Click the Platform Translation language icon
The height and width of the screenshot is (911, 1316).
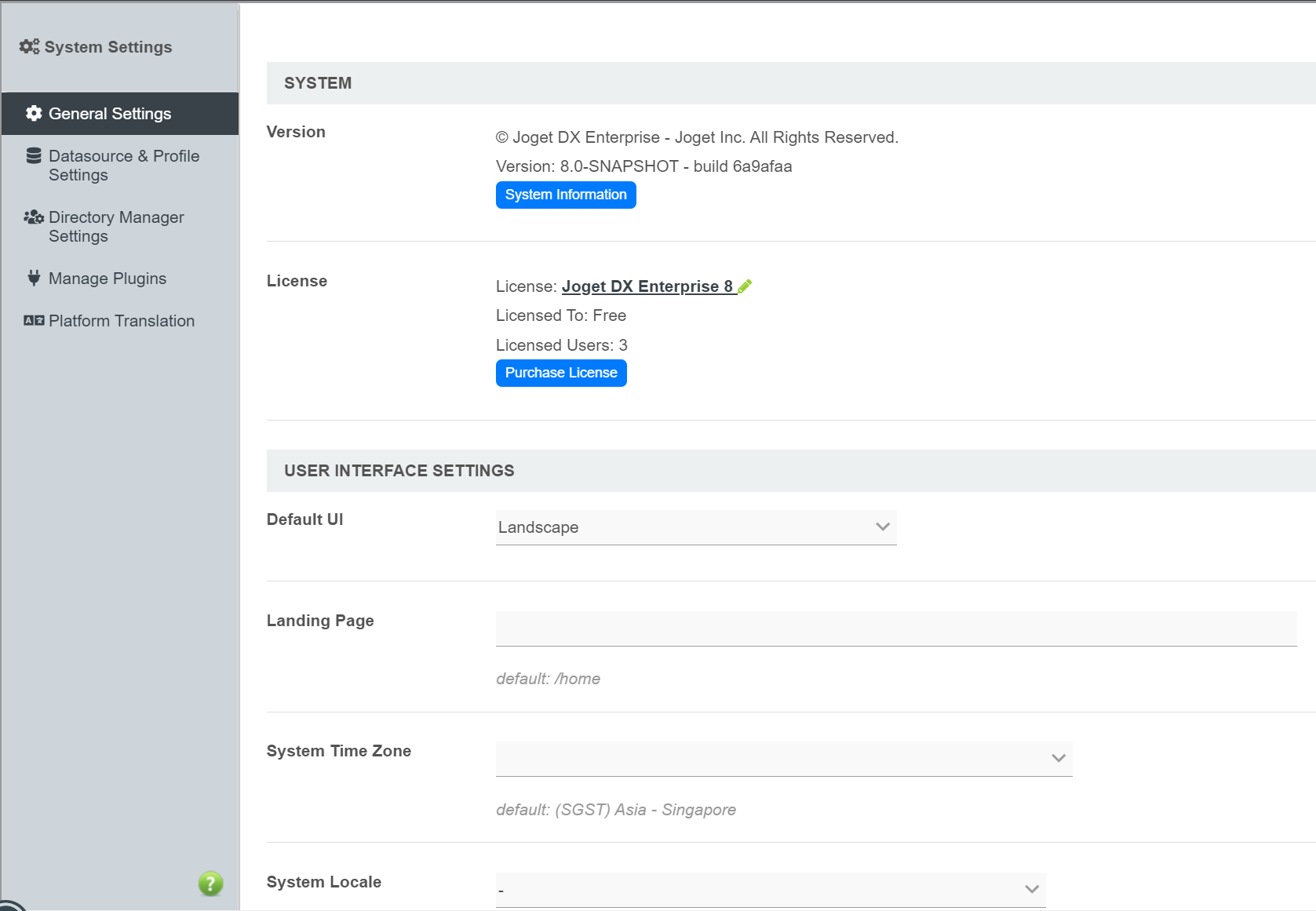[x=34, y=321]
